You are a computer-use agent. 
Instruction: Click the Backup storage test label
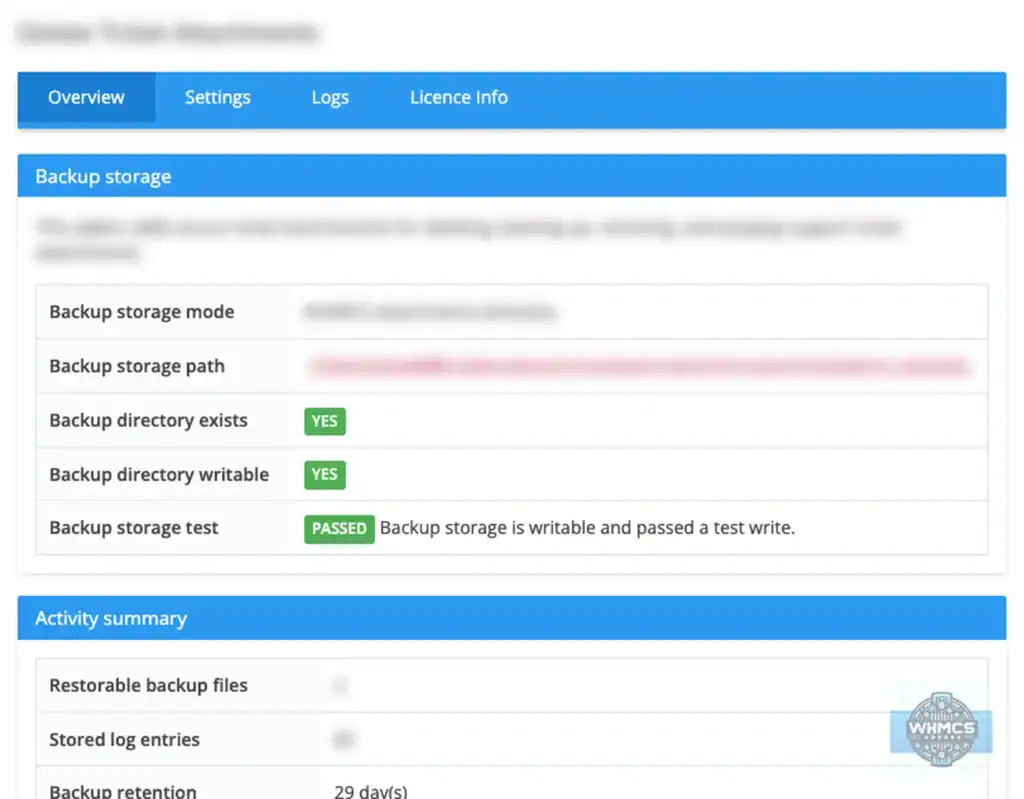pyautogui.click(x=134, y=527)
